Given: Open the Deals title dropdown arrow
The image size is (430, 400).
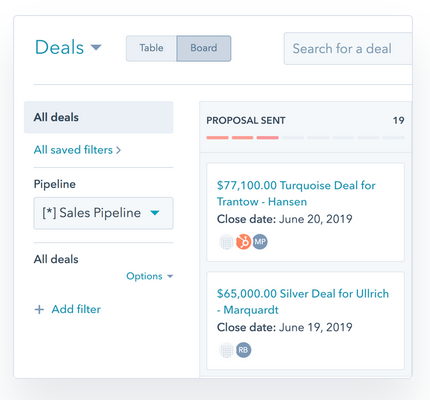Looking at the screenshot, I should [x=96, y=47].
